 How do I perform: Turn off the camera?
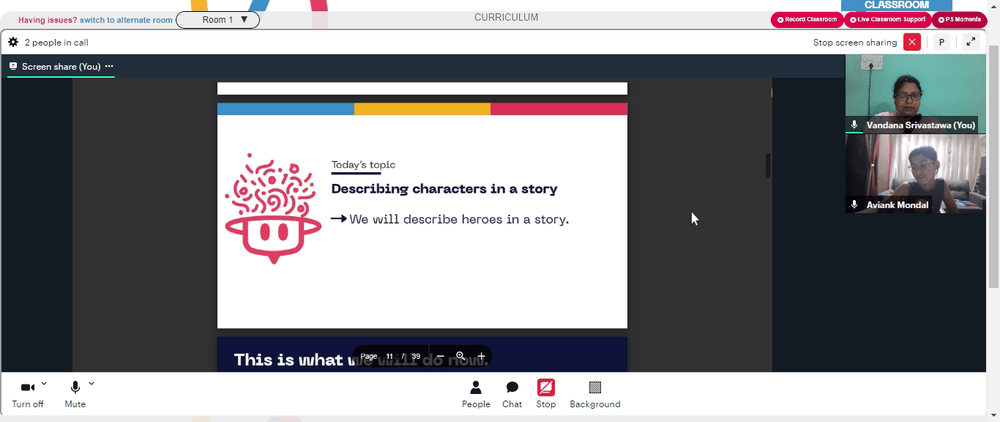27,395
